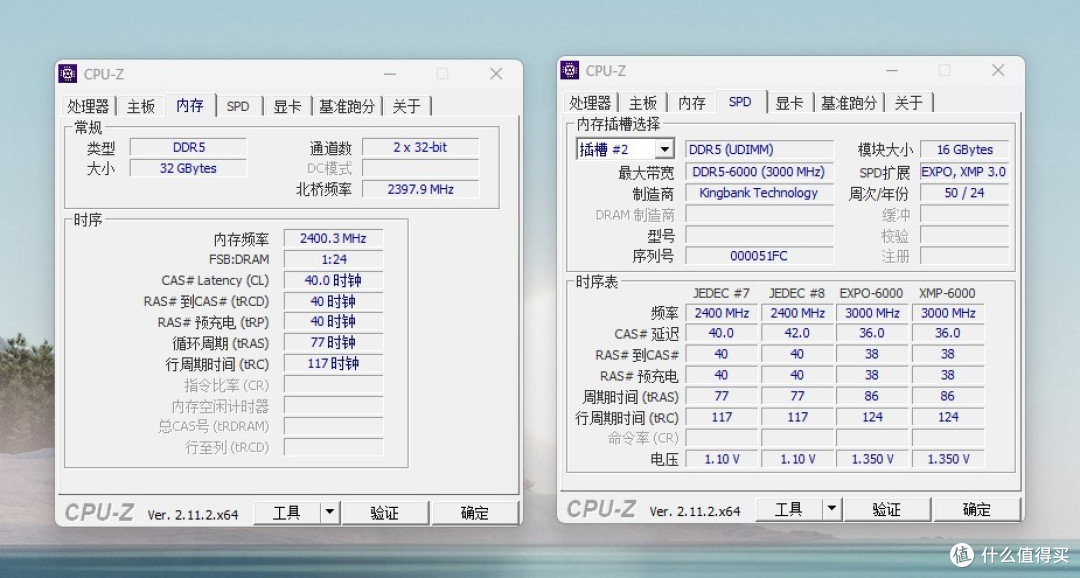Expand 工具 dropdown arrow in right window
The width and height of the screenshot is (1080, 578).
pos(831,509)
